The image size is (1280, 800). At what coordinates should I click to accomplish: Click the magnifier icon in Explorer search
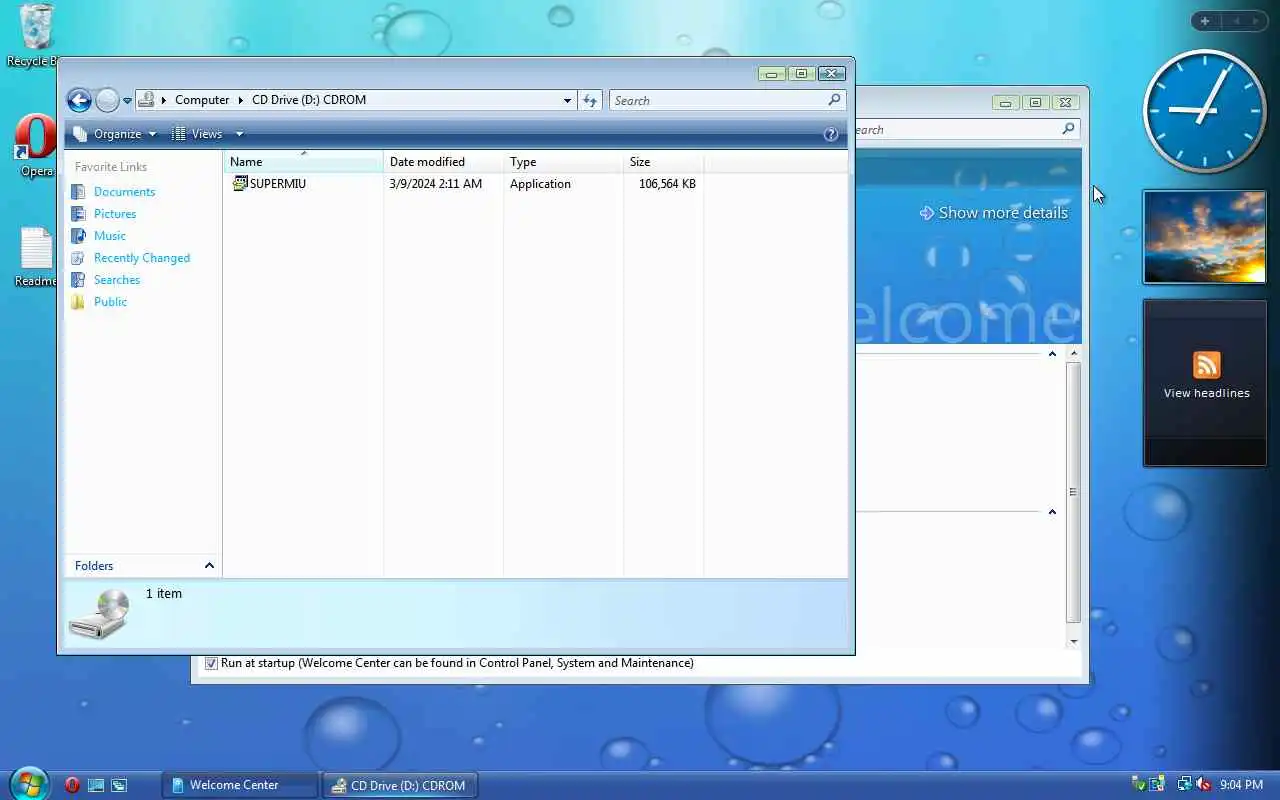(834, 100)
